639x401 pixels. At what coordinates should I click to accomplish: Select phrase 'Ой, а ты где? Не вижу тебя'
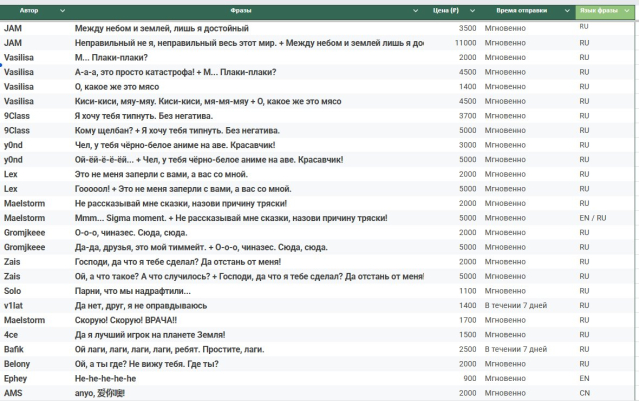coord(147,364)
